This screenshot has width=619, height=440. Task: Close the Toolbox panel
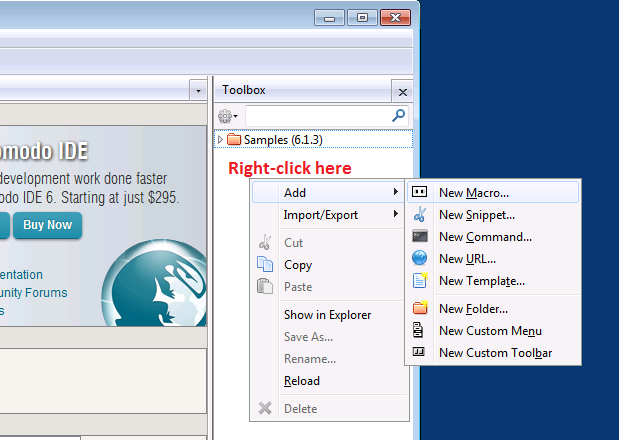point(402,92)
